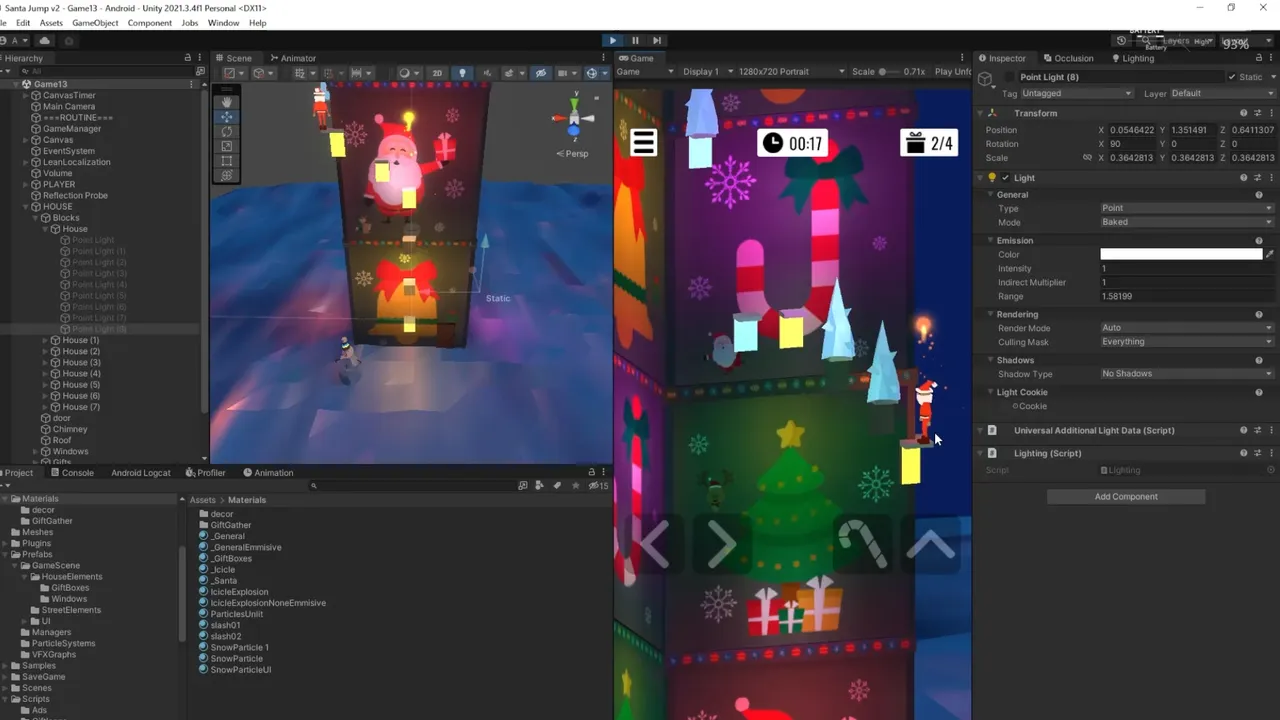1280x720 pixels.
Task: Open the Component menu
Action: tap(149, 23)
